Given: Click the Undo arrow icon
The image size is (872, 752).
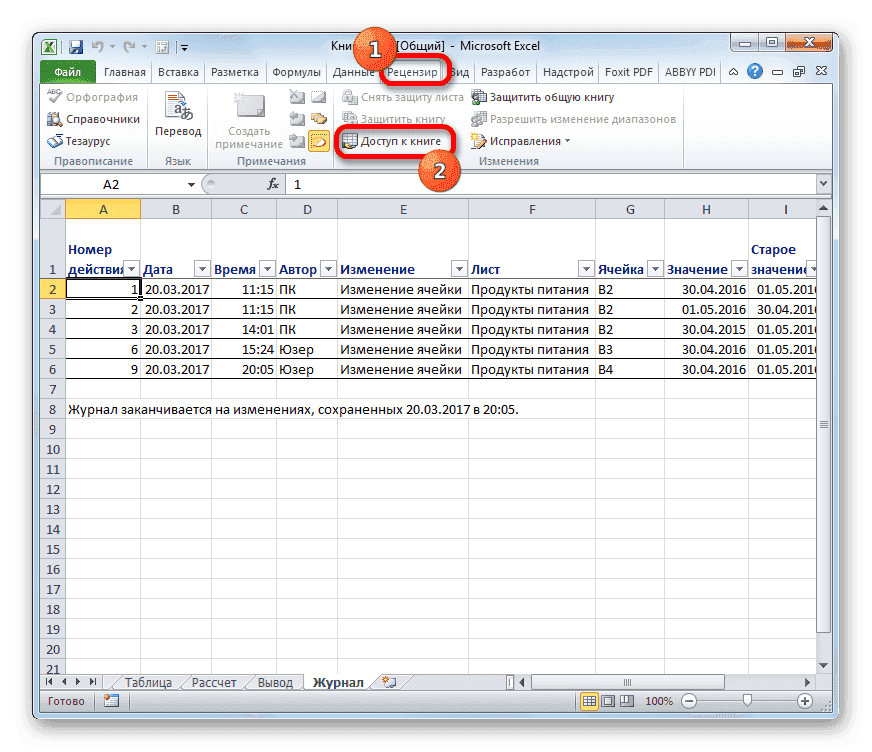Looking at the screenshot, I should tap(96, 46).
